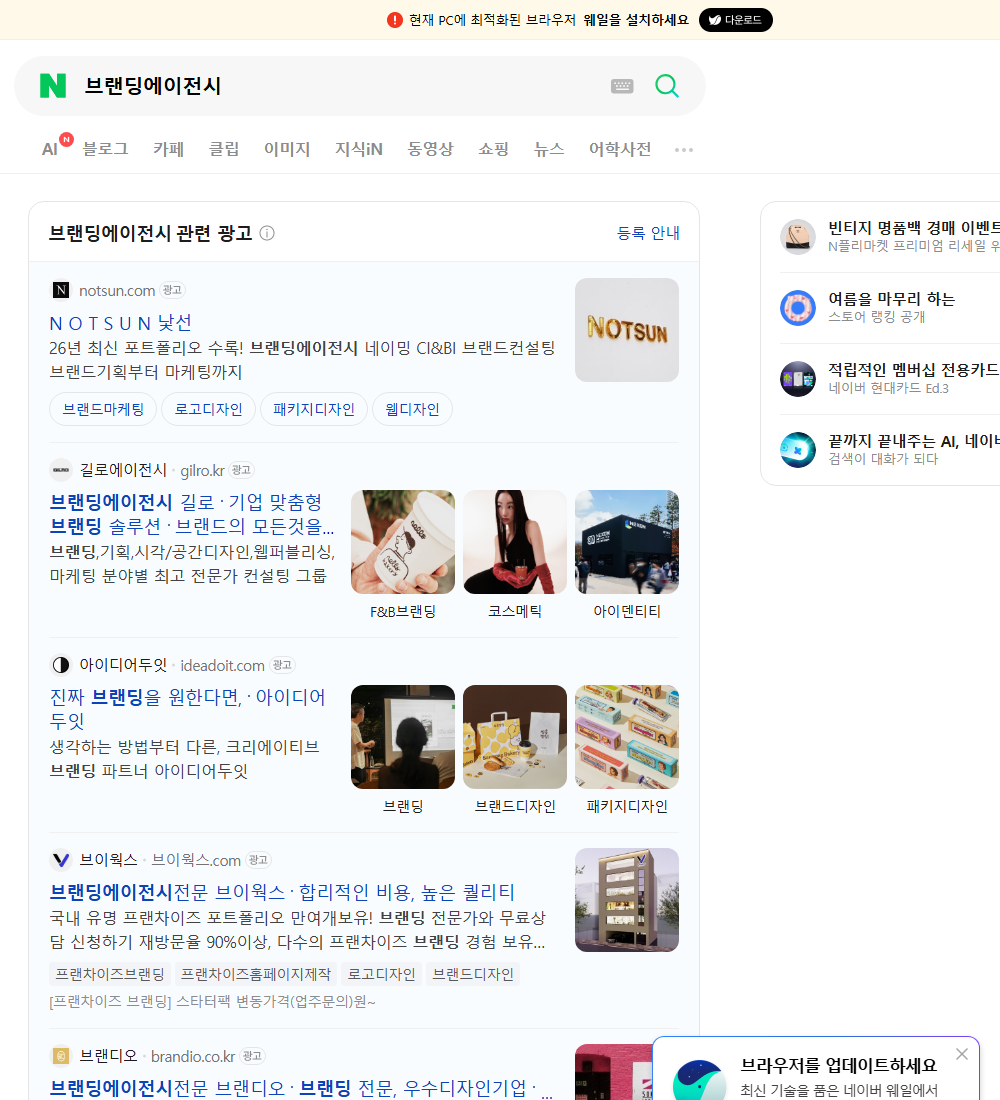Click the 프랜차이즈홈페이지제작 tag
The image size is (1000, 1100).
[x=255, y=974]
